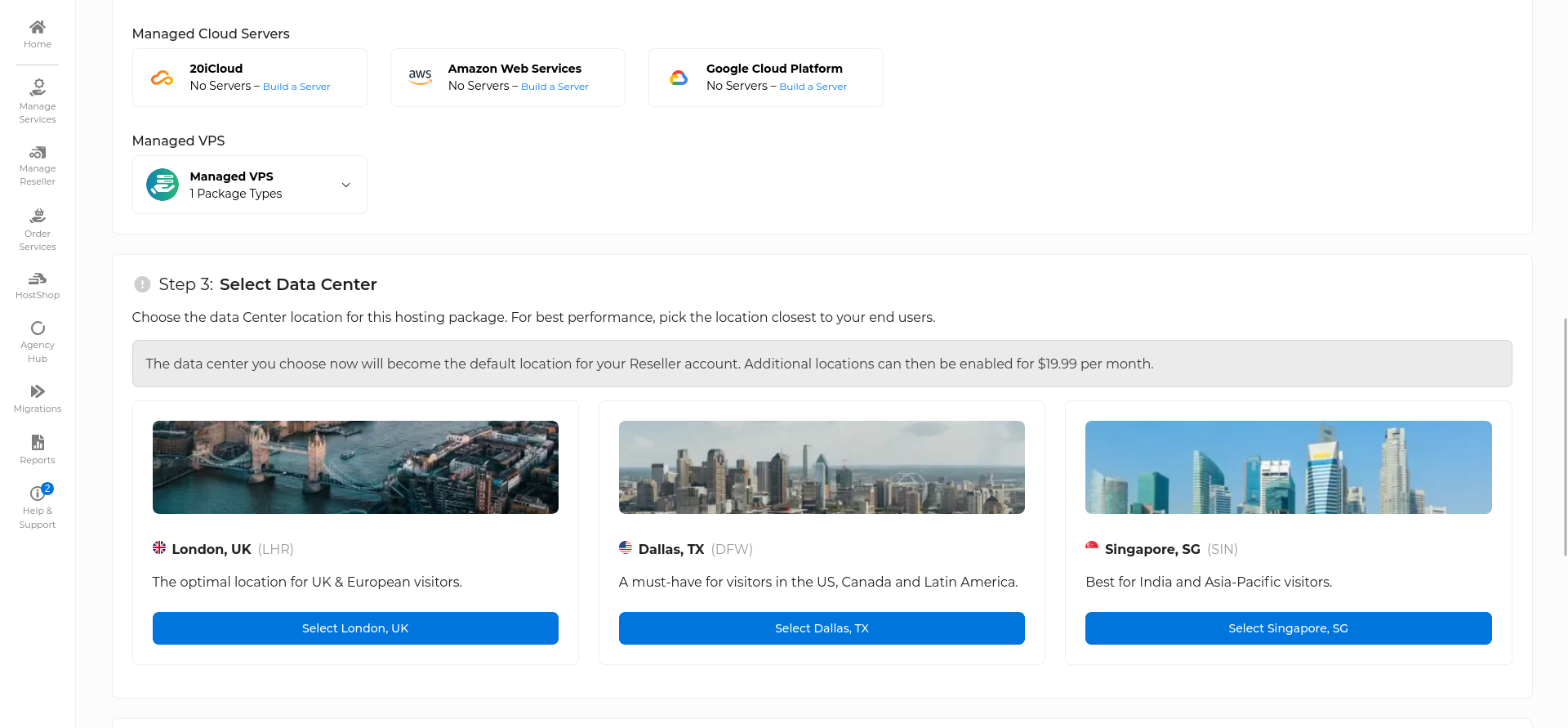
Task: Click the 'Managed Cloud Servers' heading
Action: (x=211, y=33)
